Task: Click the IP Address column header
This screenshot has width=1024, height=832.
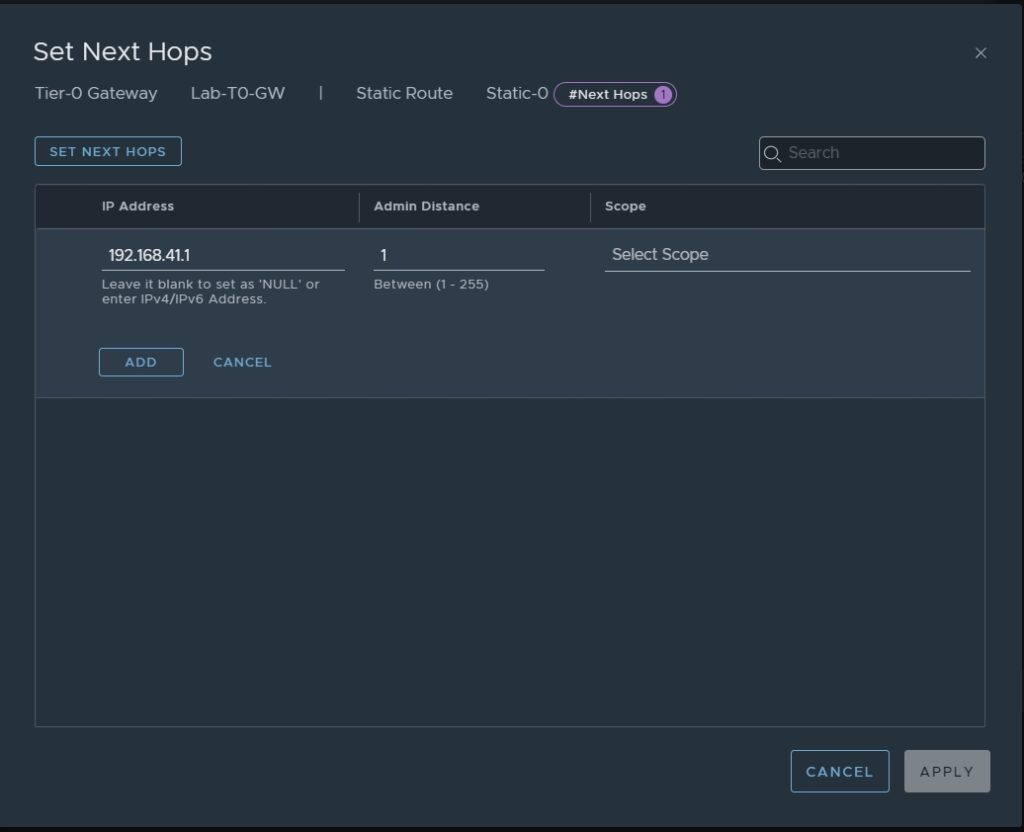Action: click(138, 206)
